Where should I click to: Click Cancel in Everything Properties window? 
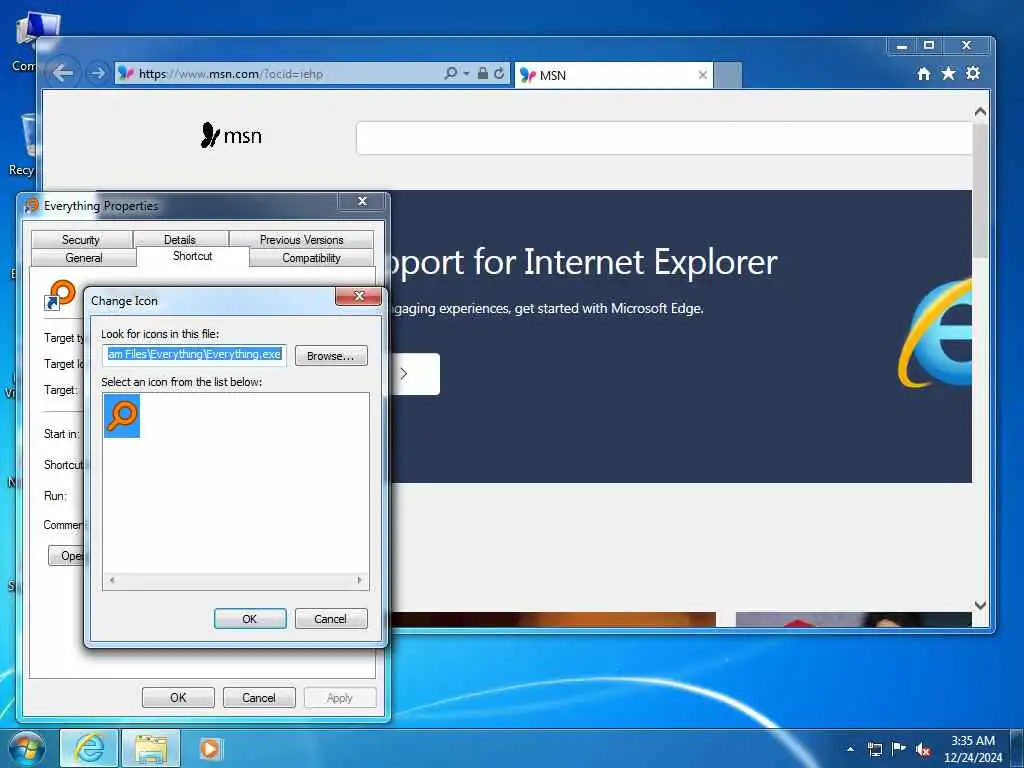coord(259,697)
